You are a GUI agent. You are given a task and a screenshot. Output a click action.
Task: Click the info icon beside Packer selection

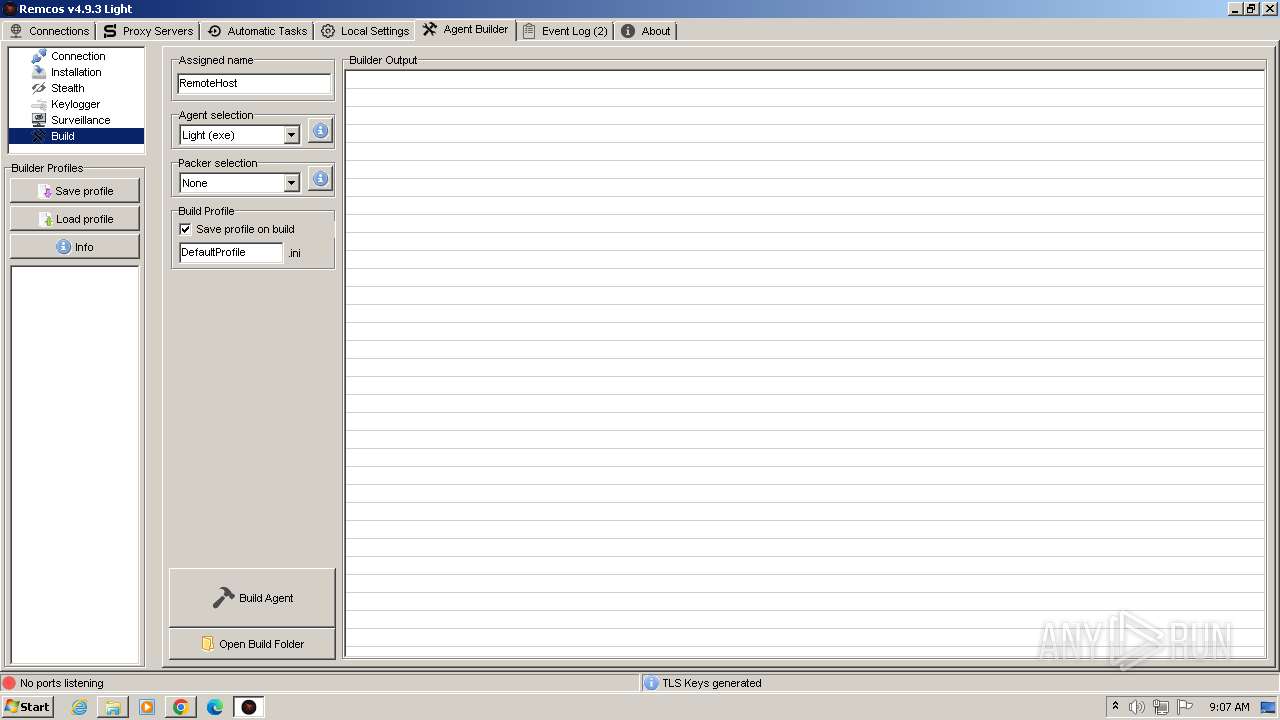tap(320, 179)
